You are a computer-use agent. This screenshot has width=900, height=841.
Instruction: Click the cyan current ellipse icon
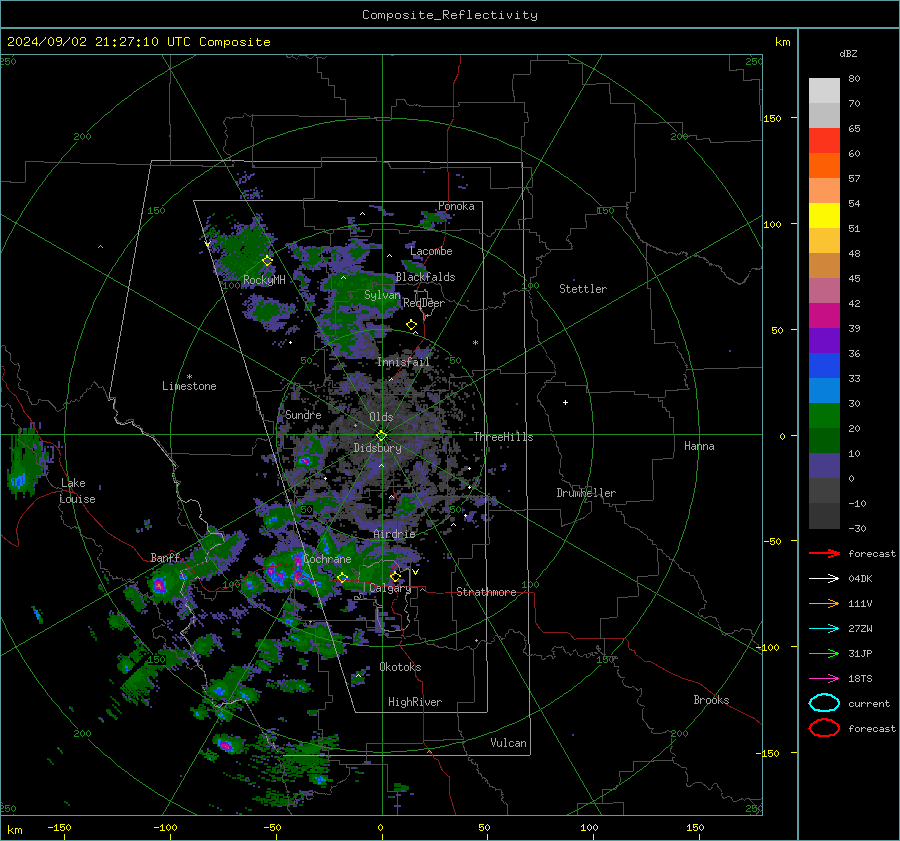[824, 703]
